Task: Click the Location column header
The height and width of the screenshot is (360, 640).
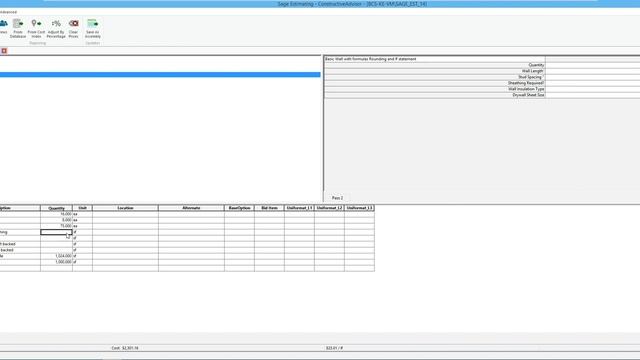Action: tap(125, 208)
